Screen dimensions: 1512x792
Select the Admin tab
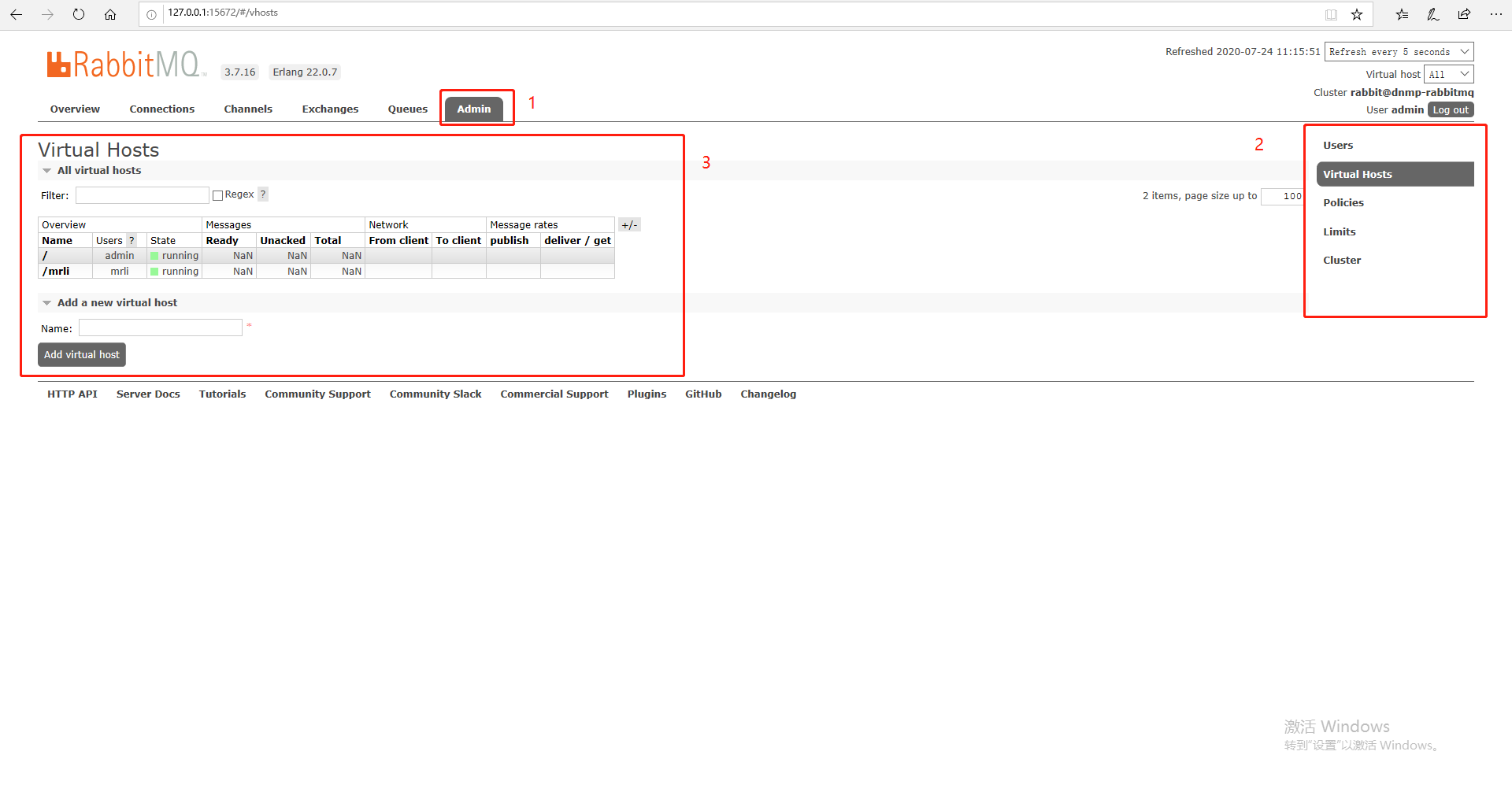pos(474,109)
